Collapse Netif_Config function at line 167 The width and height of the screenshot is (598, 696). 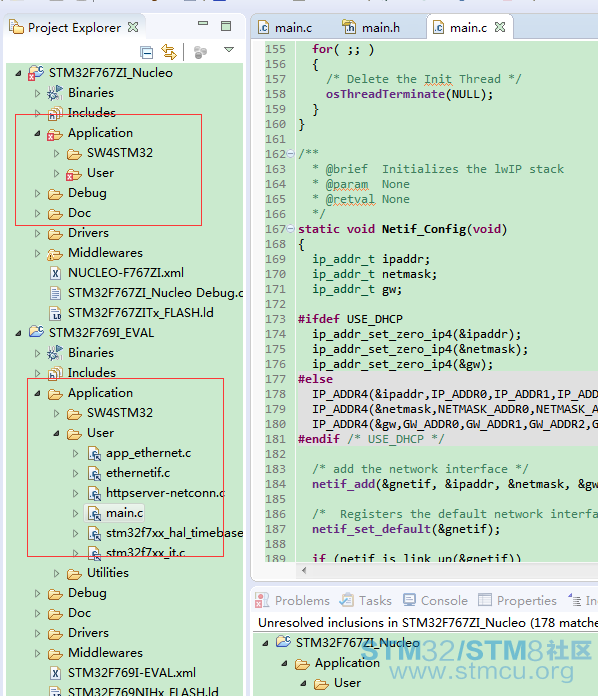pyautogui.click(x=290, y=229)
